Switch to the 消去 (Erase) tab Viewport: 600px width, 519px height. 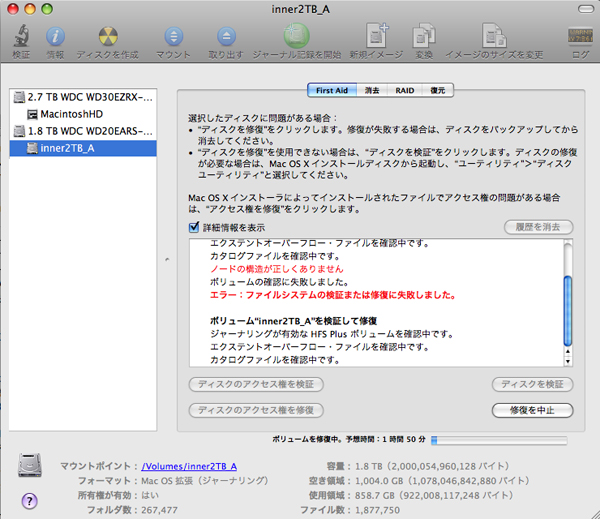tap(372, 90)
